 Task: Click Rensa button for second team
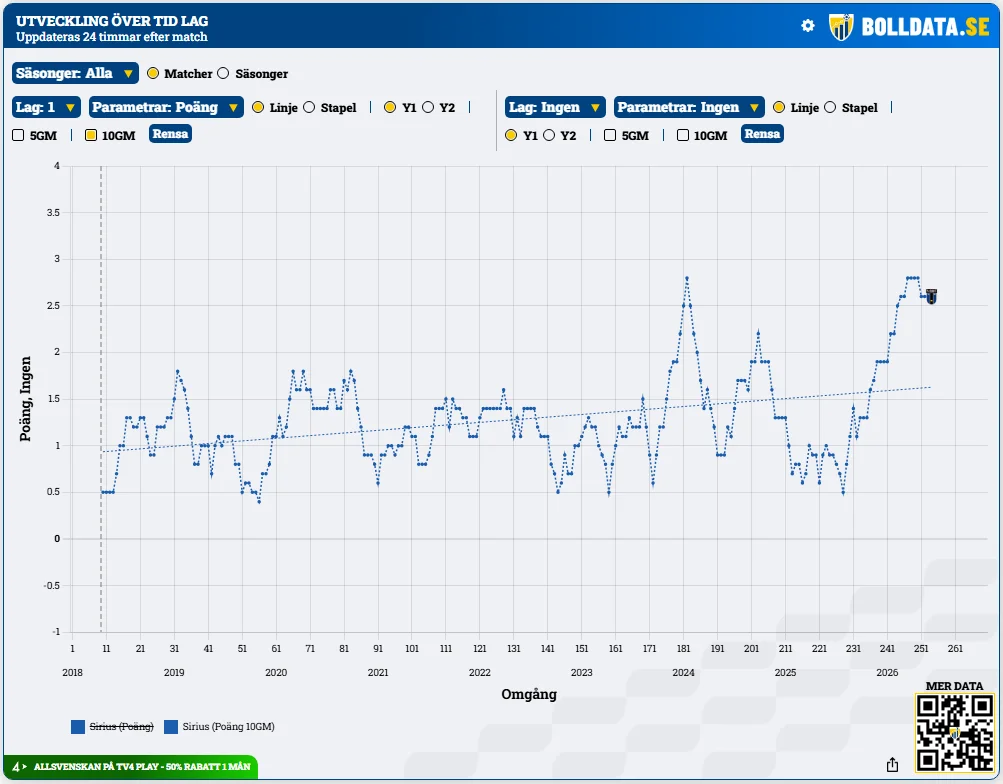762,134
